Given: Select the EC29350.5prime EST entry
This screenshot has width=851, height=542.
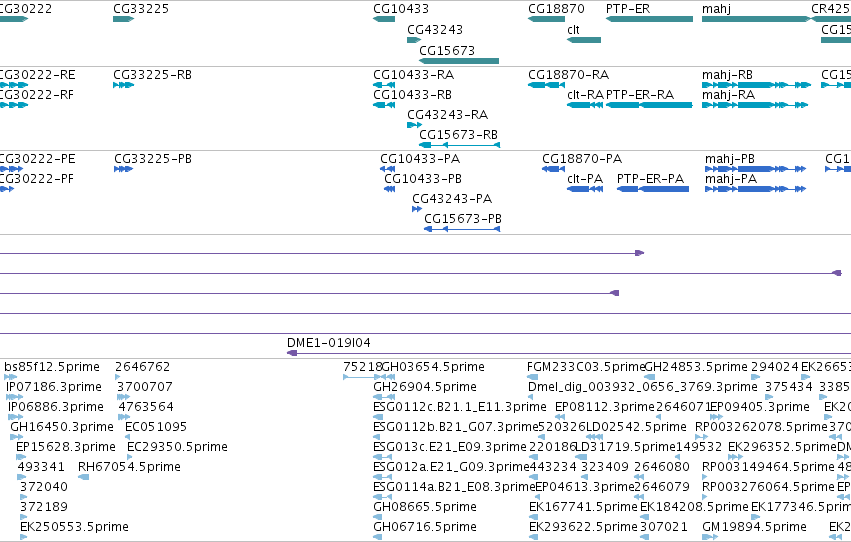Looking at the screenshot, I should [177, 447].
